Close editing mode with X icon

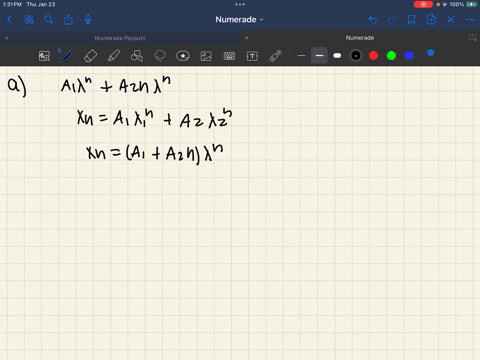click(x=451, y=20)
